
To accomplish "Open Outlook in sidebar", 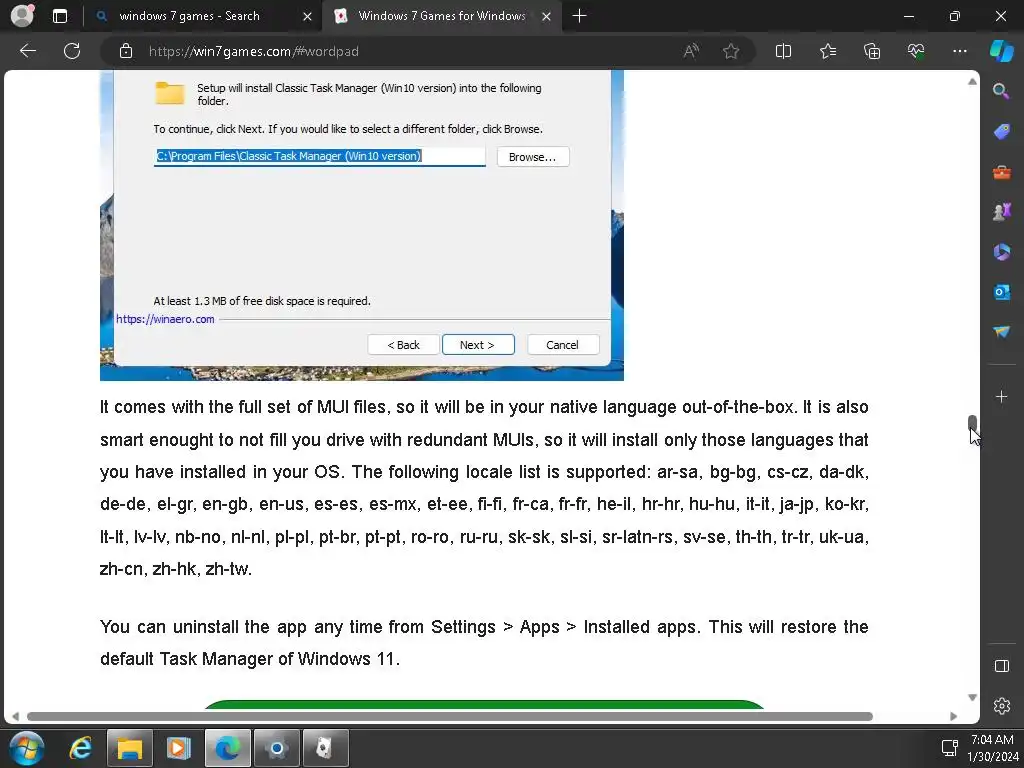I will pos(1001,292).
